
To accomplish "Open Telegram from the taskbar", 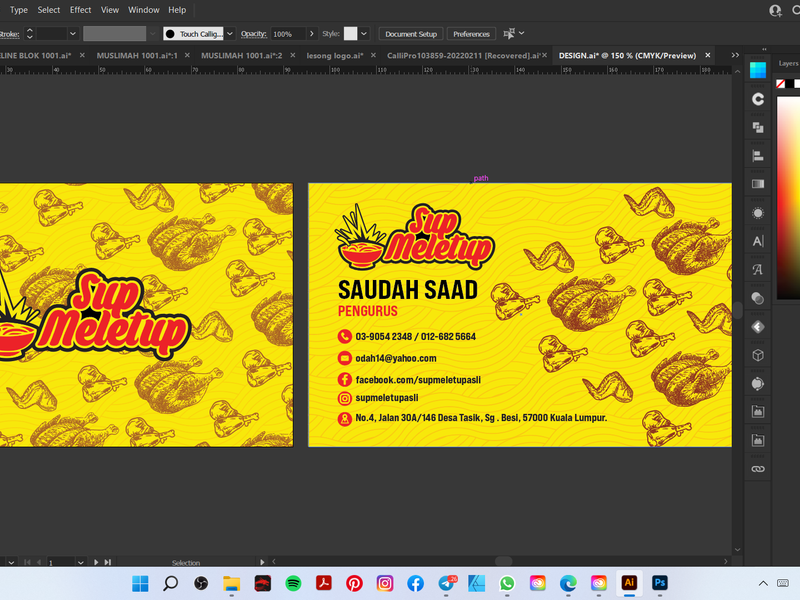I will 446,583.
